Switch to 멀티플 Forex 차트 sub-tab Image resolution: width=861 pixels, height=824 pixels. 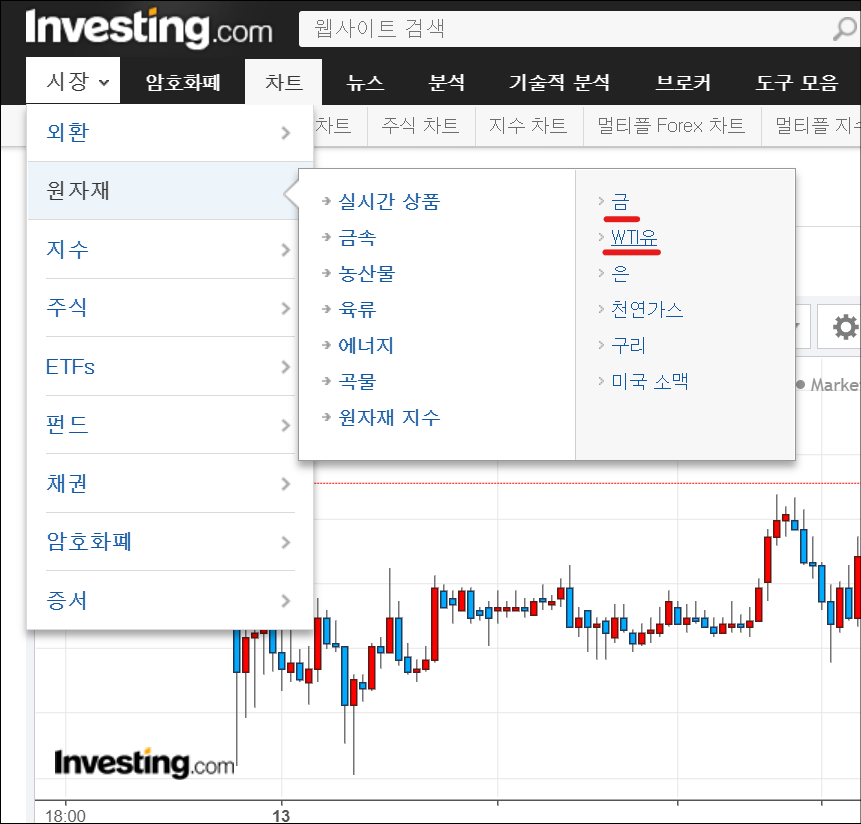point(672,126)
